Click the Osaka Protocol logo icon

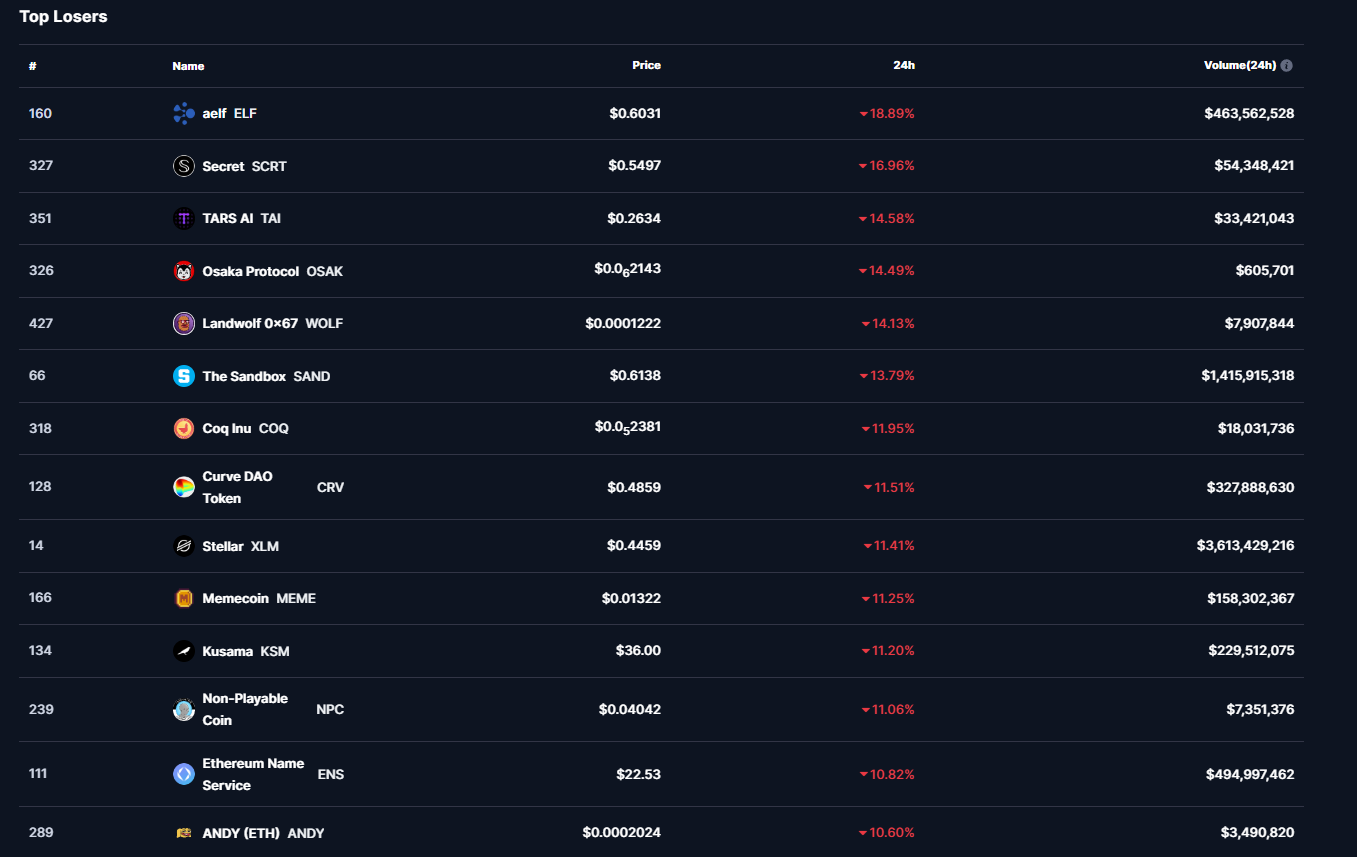184,271
